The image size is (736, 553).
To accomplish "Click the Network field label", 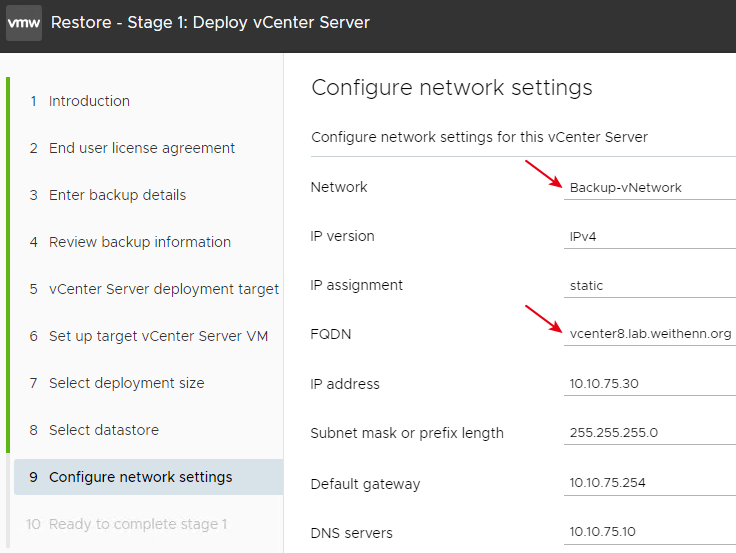I will click(x=339, y=187).
